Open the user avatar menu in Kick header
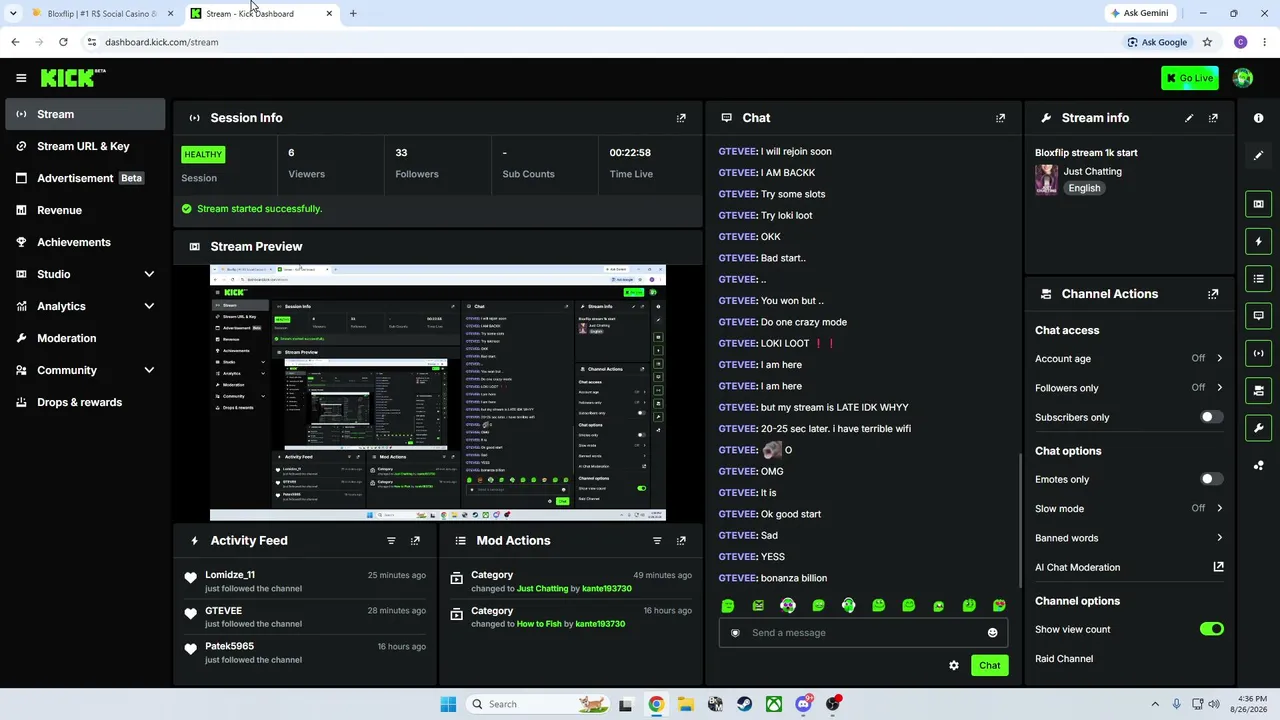1280x720 pixels. tap(1243, 78)
